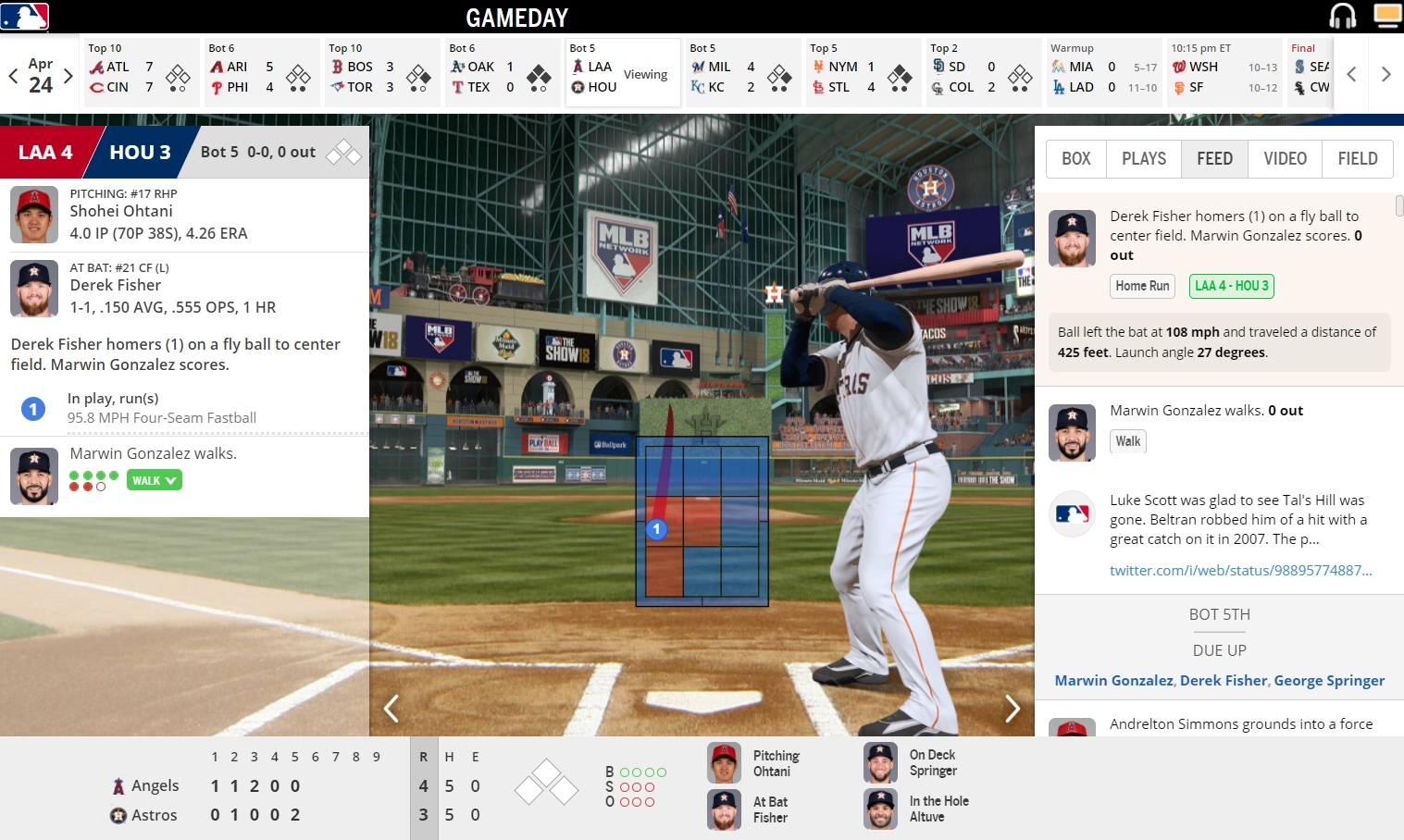This screenshot has width=1404, height=840.
Task: Open the OAK vs TEX scoreboard game
Action: [x=501, y=72]
